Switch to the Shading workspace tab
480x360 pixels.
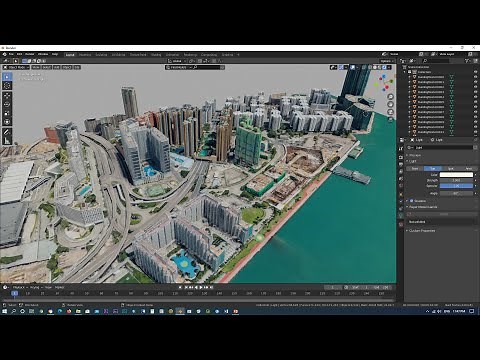(156, 55)
